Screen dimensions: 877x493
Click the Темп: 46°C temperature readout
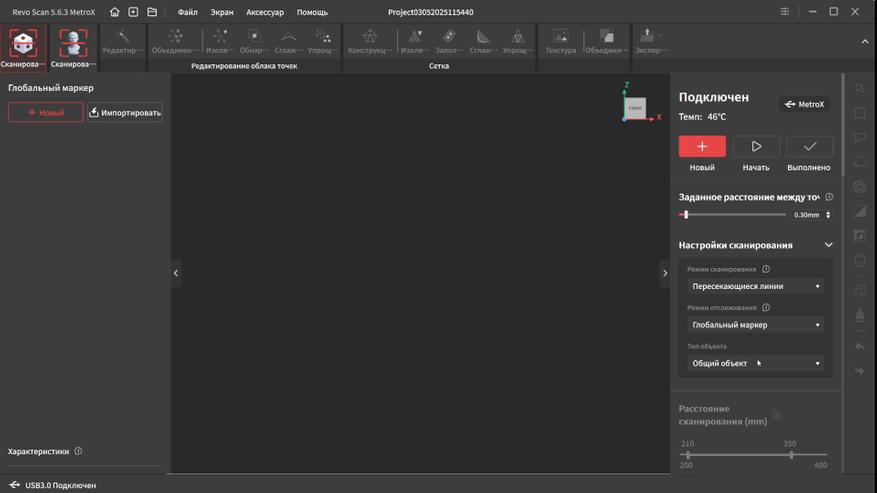point(702,117)
